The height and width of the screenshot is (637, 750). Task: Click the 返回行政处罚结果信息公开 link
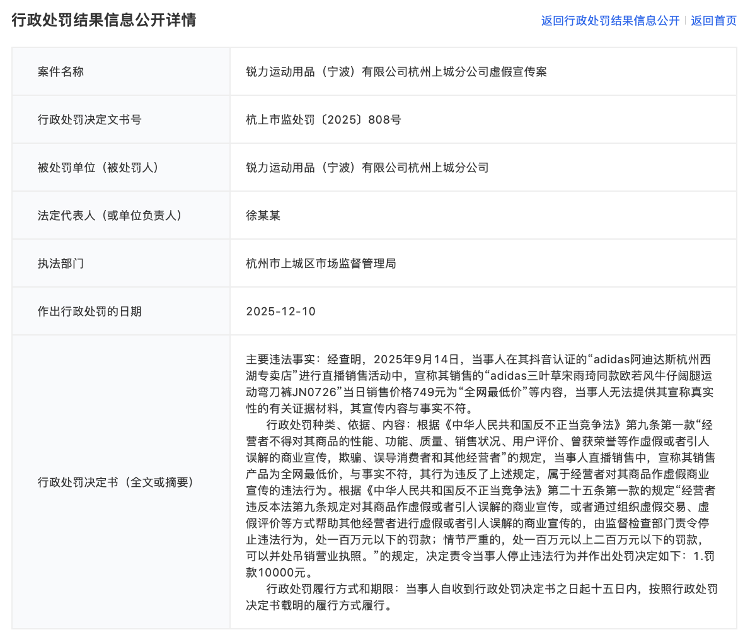(x=610, y=20)
